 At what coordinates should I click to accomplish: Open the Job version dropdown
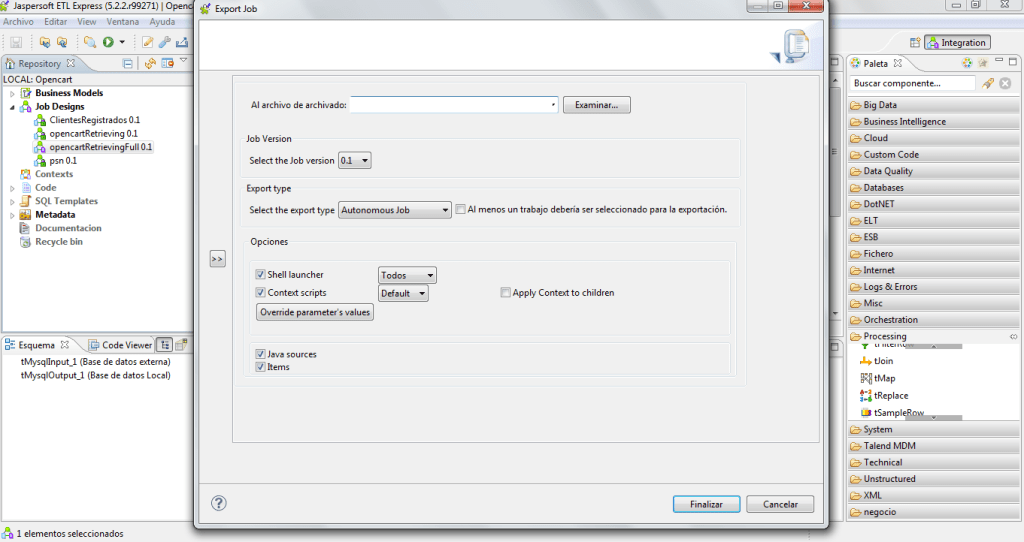point(355,160)
